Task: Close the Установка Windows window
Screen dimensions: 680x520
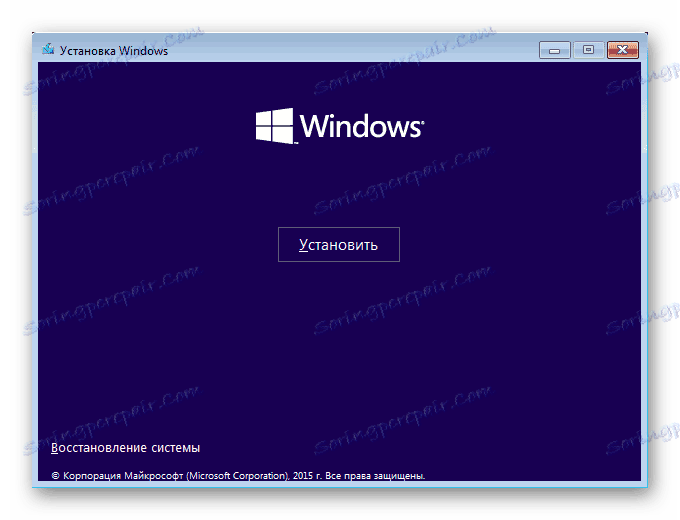Action: pyautogui.click(x=622, y=50)
